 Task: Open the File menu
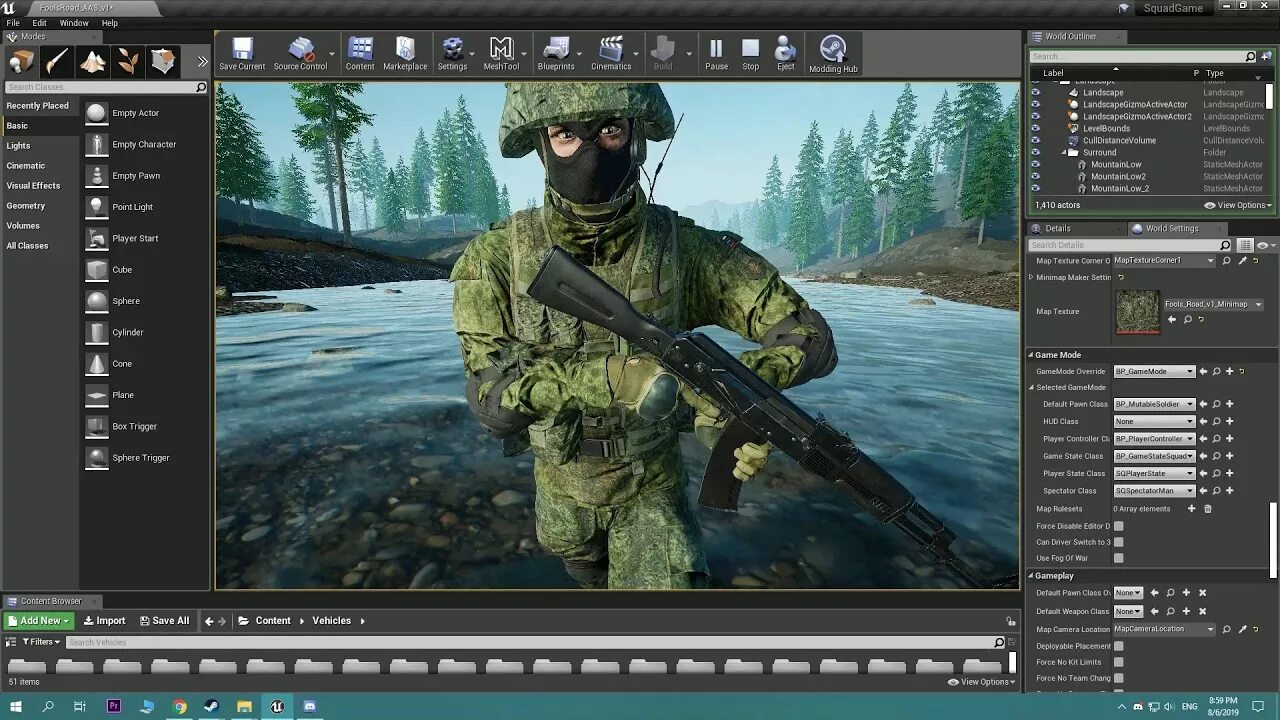(13, 23)
